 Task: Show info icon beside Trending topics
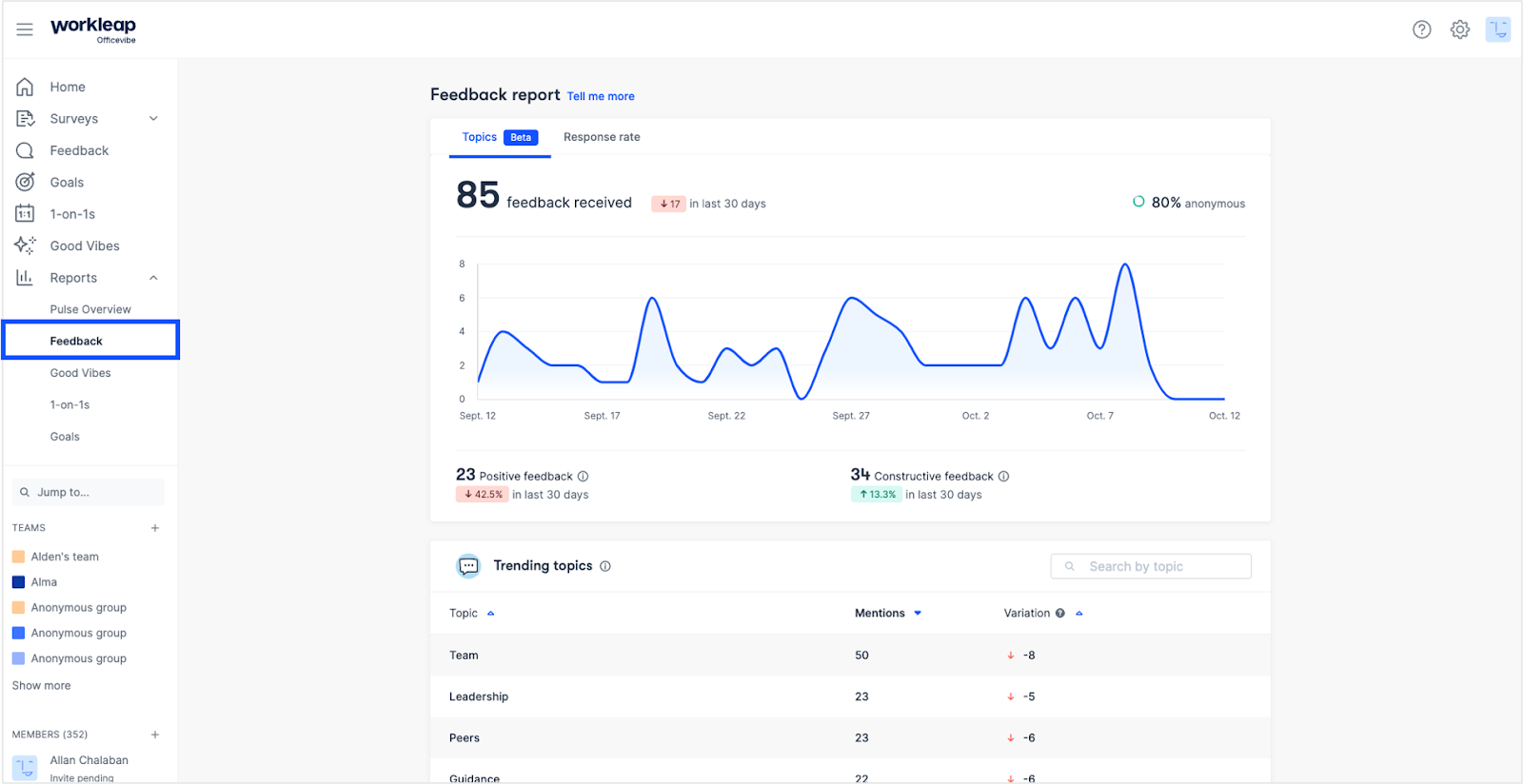(605, 566)
